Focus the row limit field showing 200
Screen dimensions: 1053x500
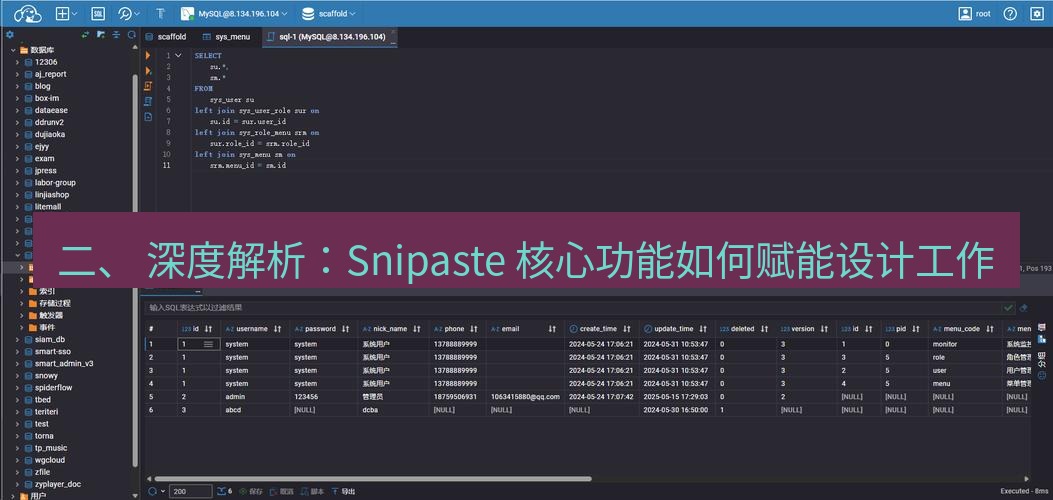190,491
